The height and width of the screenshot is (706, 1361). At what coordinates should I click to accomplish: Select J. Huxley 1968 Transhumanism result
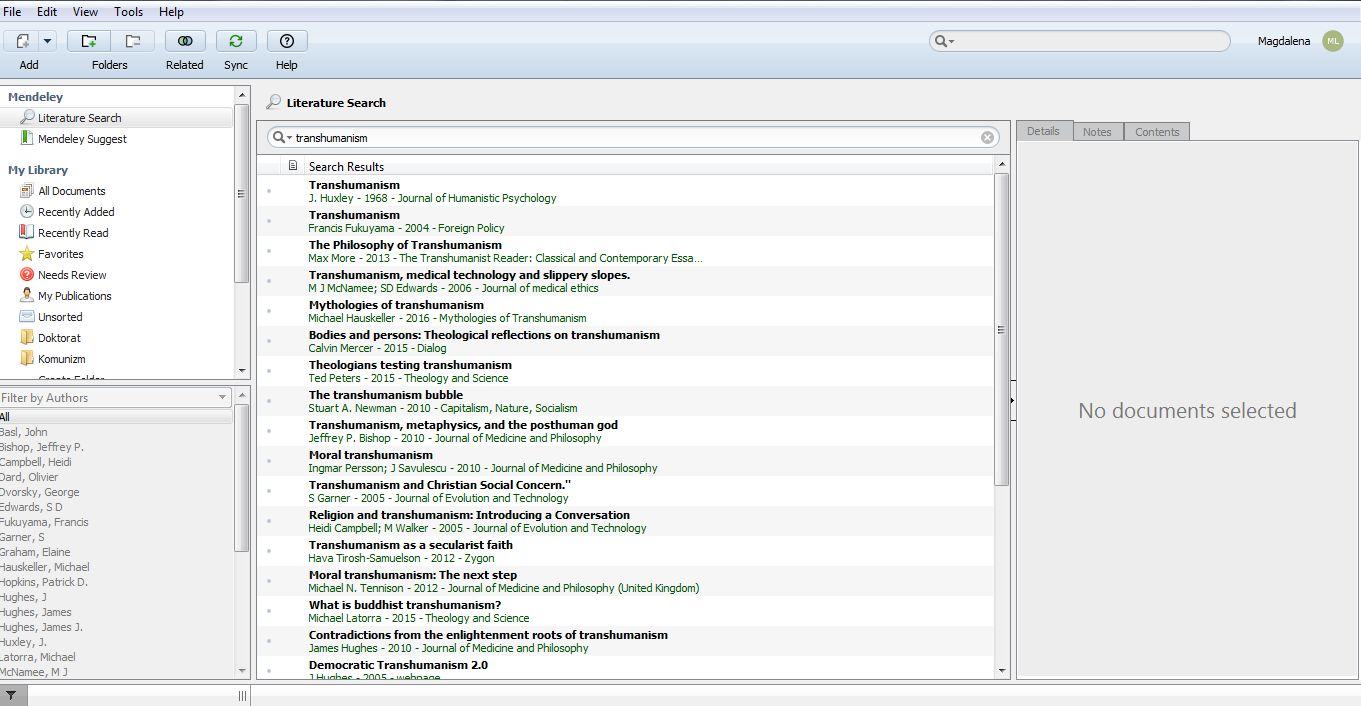coord(626,191)
